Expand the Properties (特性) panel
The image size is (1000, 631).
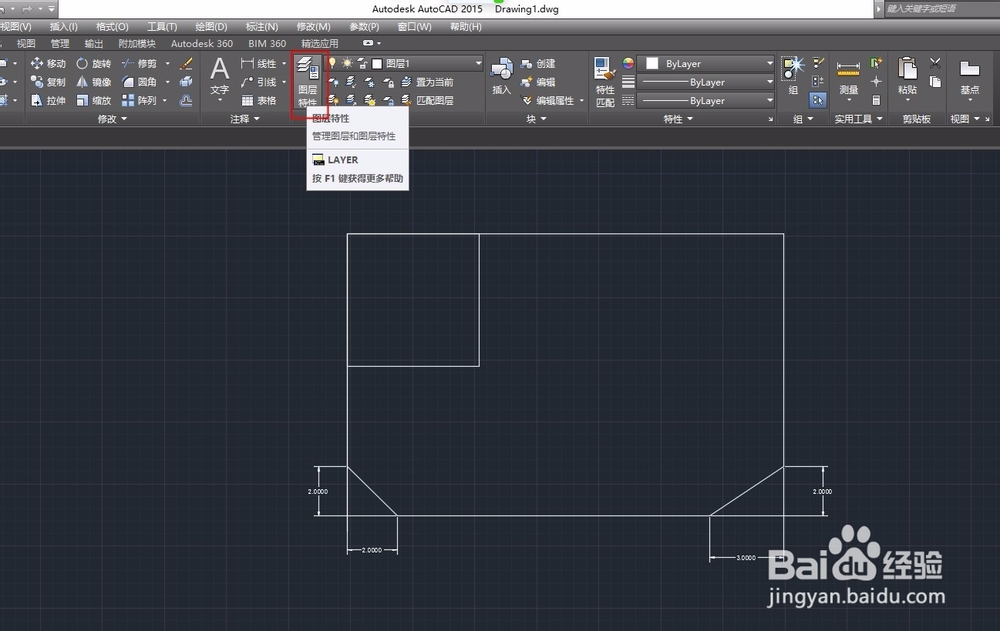click(x=678, y=119)
